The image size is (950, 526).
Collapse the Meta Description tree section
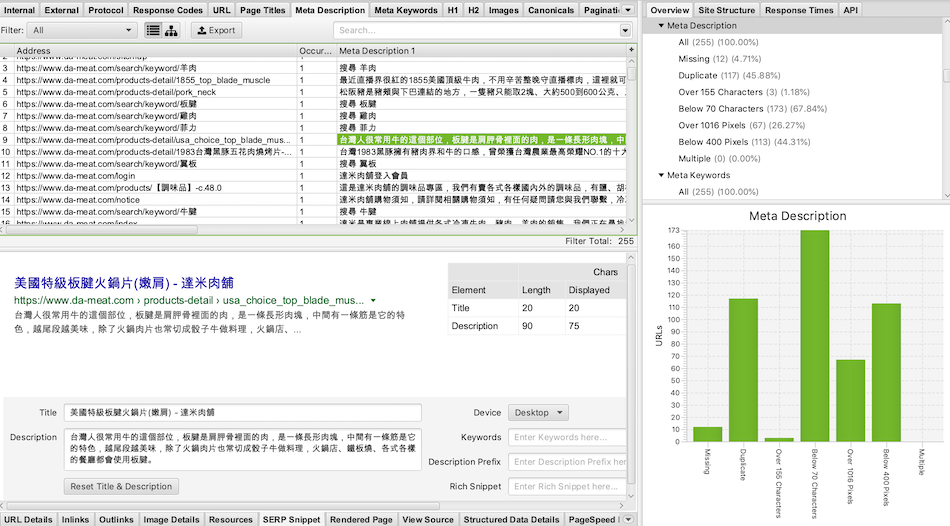(x=661, y=25)
